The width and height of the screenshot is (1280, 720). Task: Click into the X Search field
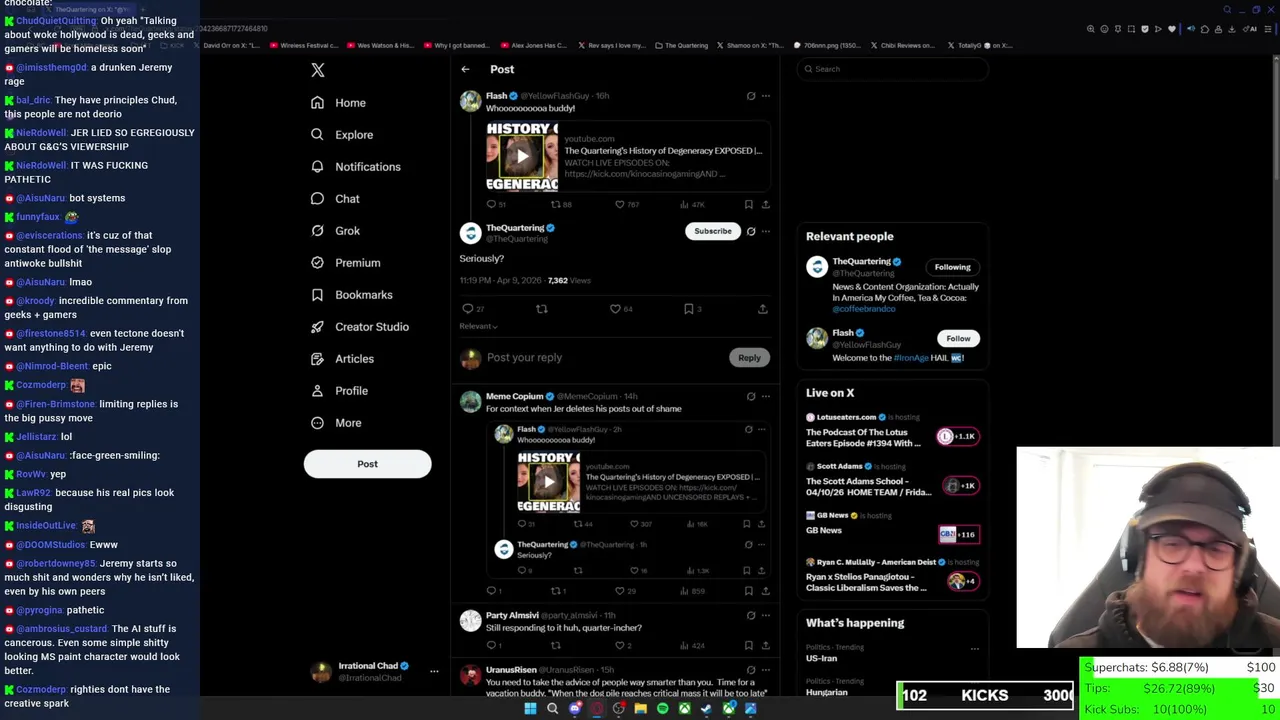click(893, 69)
